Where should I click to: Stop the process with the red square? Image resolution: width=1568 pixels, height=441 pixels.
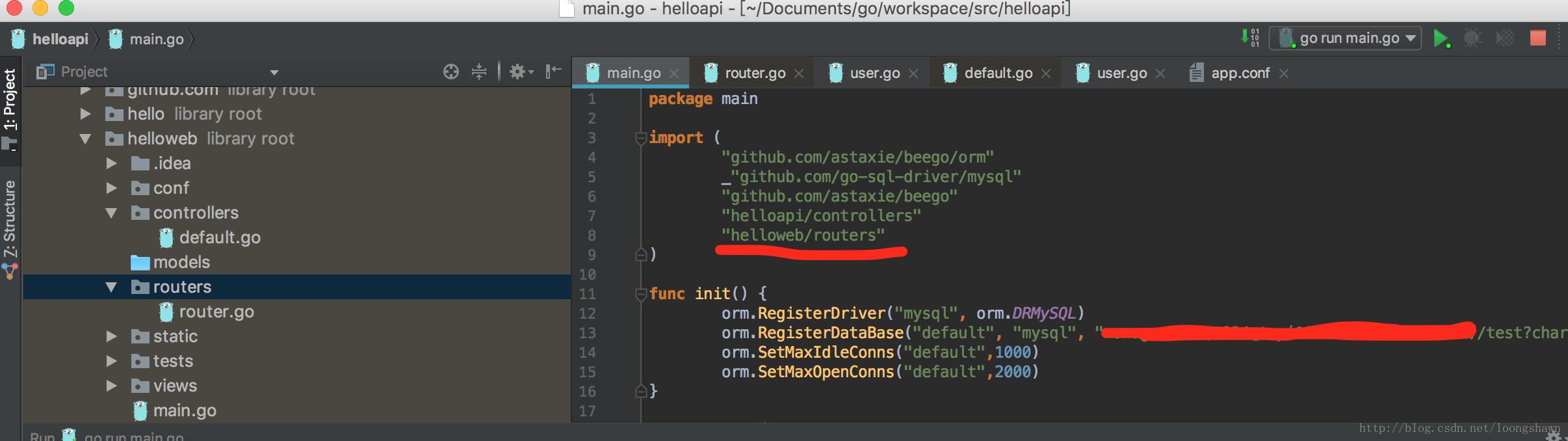(1537, 38)
